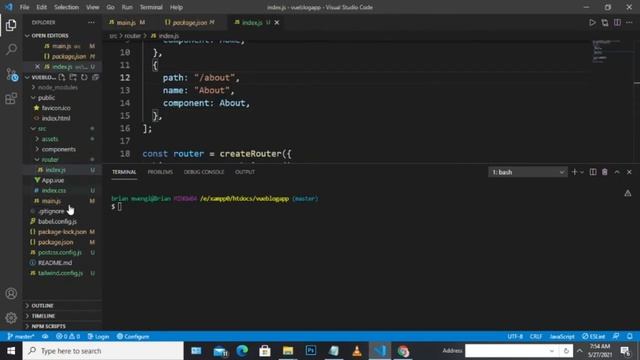
Task: Open the Explorer view in activity bar
Action: click(x=11, y=25)
